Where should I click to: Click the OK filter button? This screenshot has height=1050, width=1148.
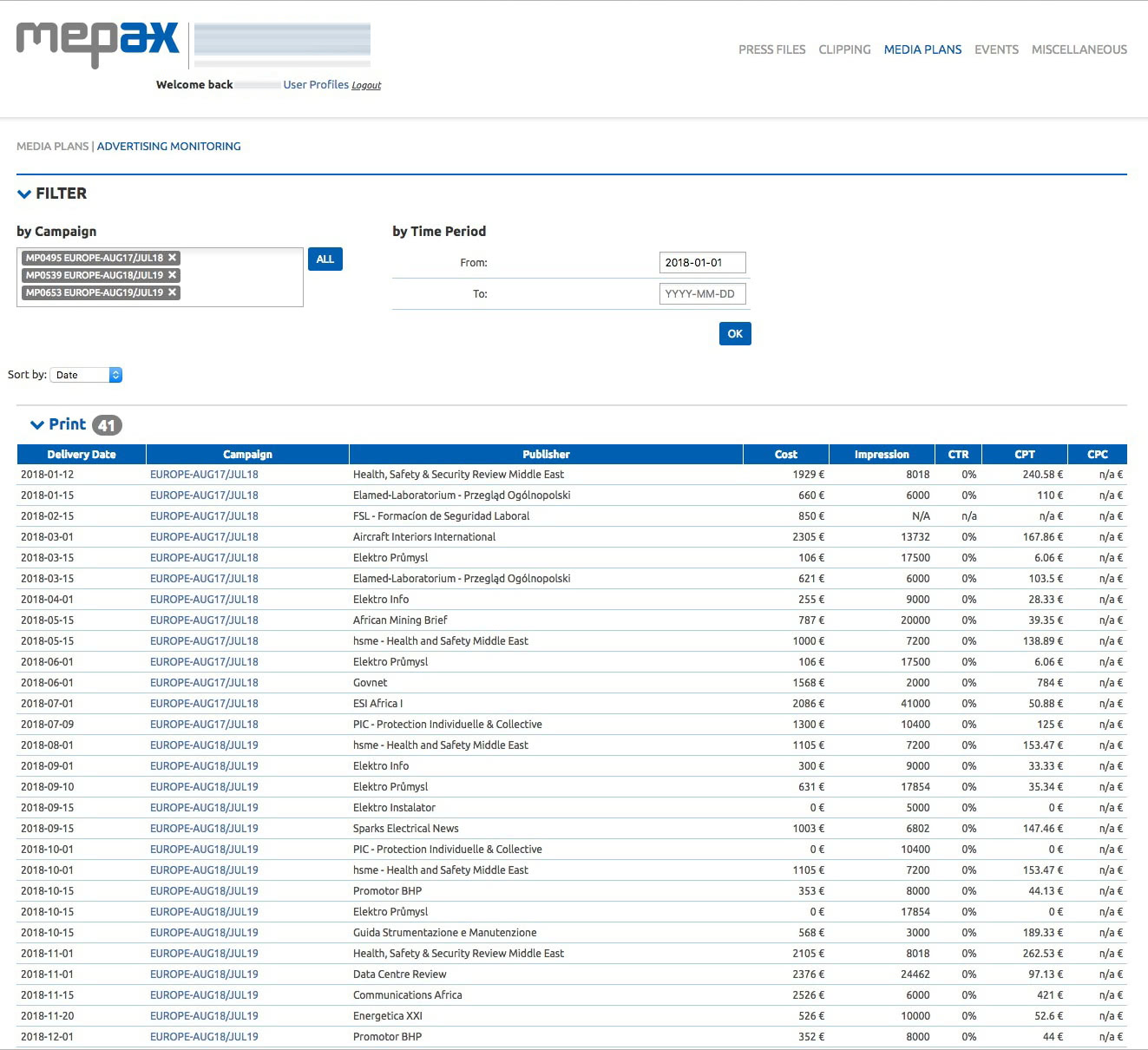[735, 334]
